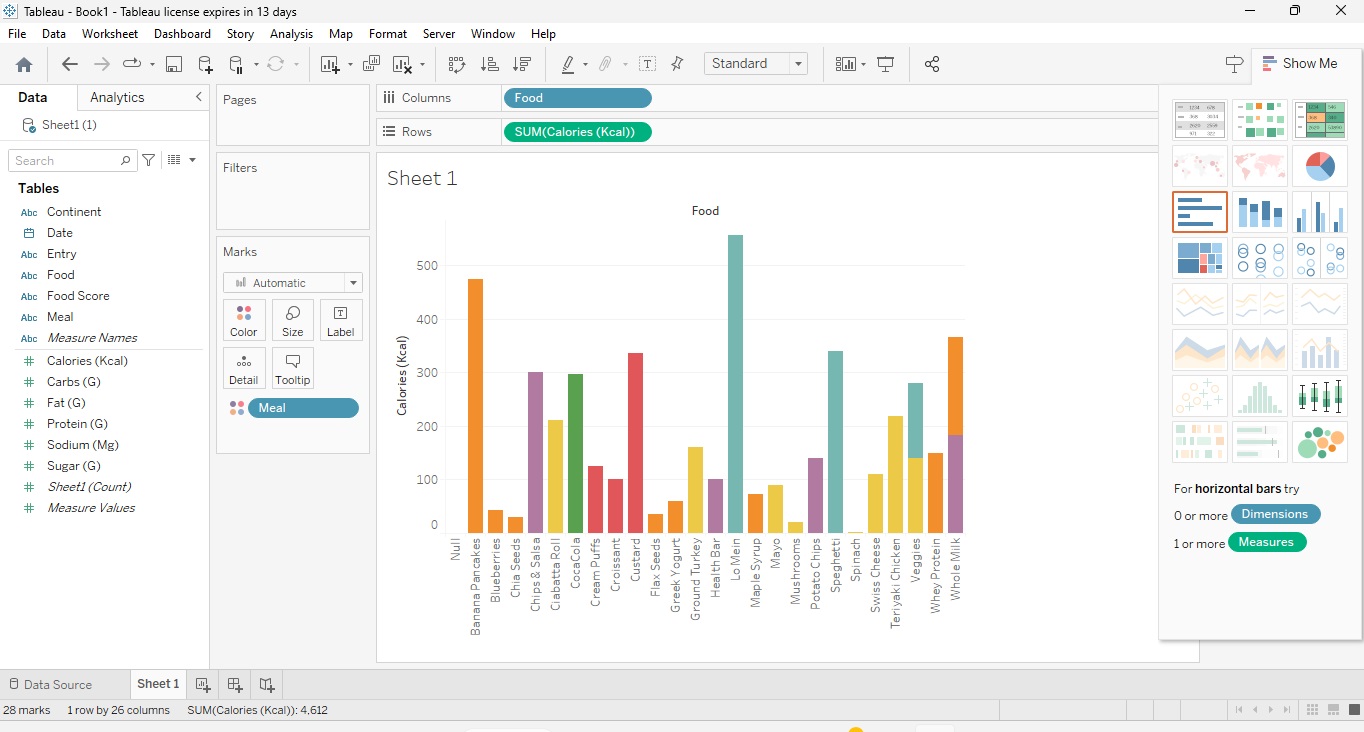Undo the last action with back arrow
The height and width of the screenshot is (732, 1364).
point(69,64)
